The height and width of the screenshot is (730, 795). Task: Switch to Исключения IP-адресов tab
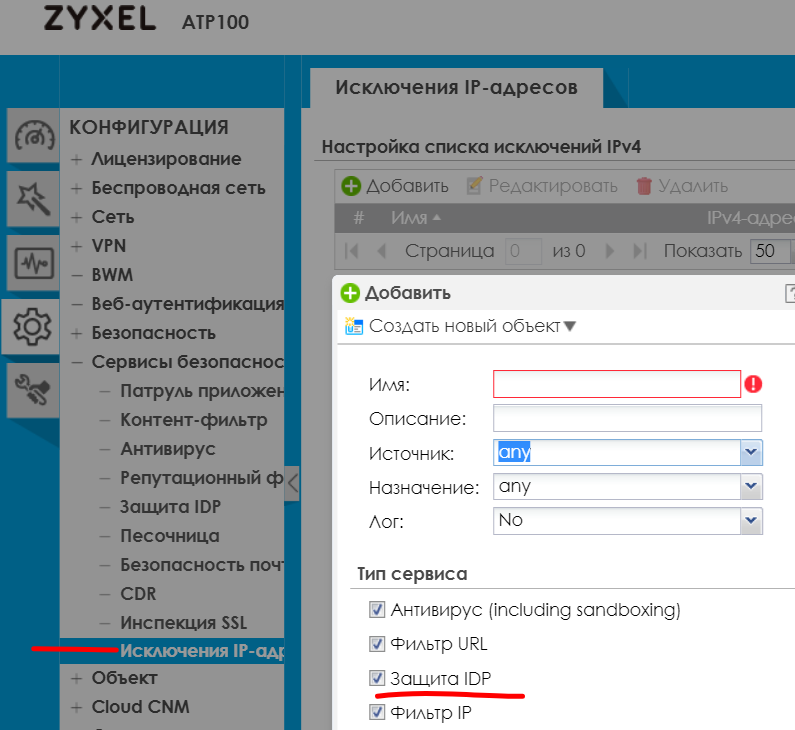(456, 87)
